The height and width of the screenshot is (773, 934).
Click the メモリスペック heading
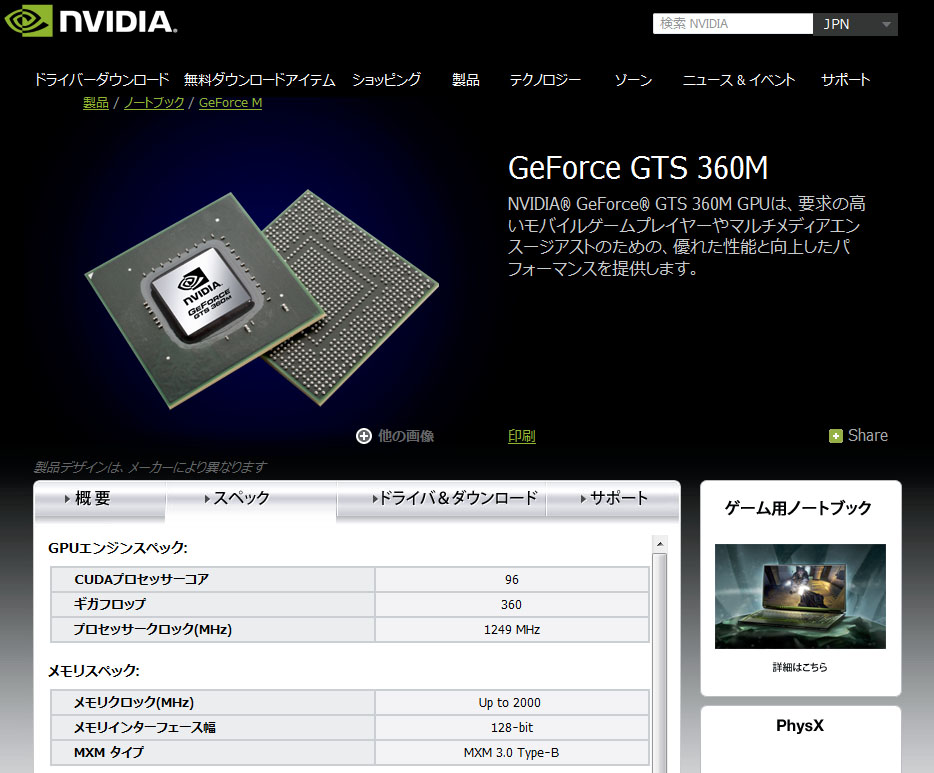[x=94, y=671]
